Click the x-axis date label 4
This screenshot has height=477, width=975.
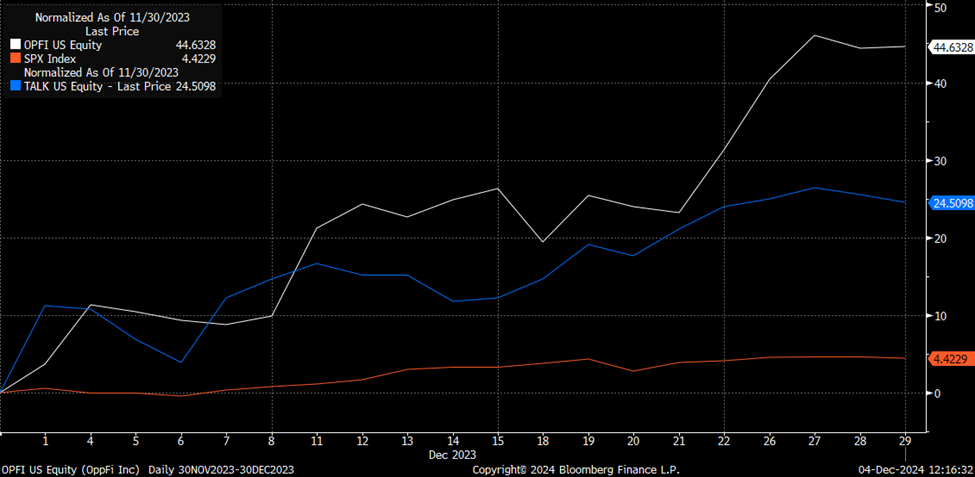[x=90, y=442]
